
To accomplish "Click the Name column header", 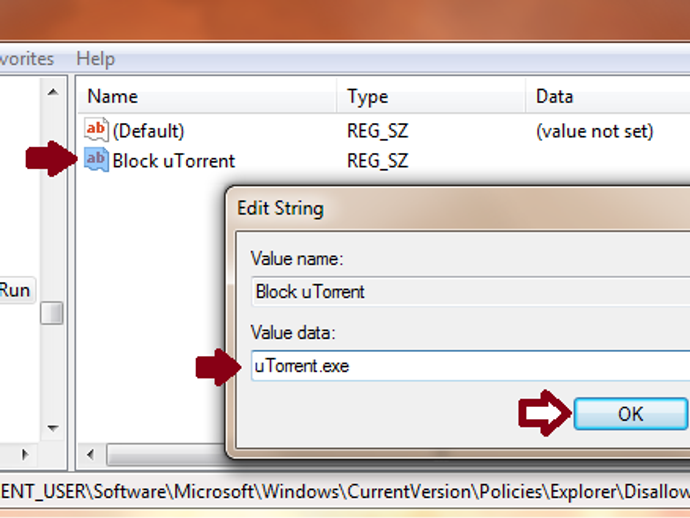I will coord(207,96).
